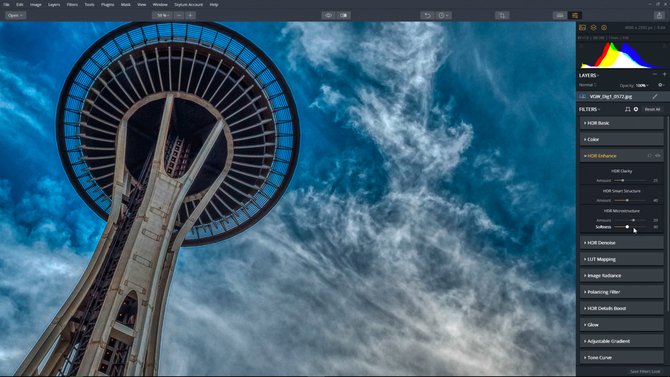Viewport: 670px width, 377px height.
Task: Open the Filters menu in the menu bar
Action: click(72, 5)
